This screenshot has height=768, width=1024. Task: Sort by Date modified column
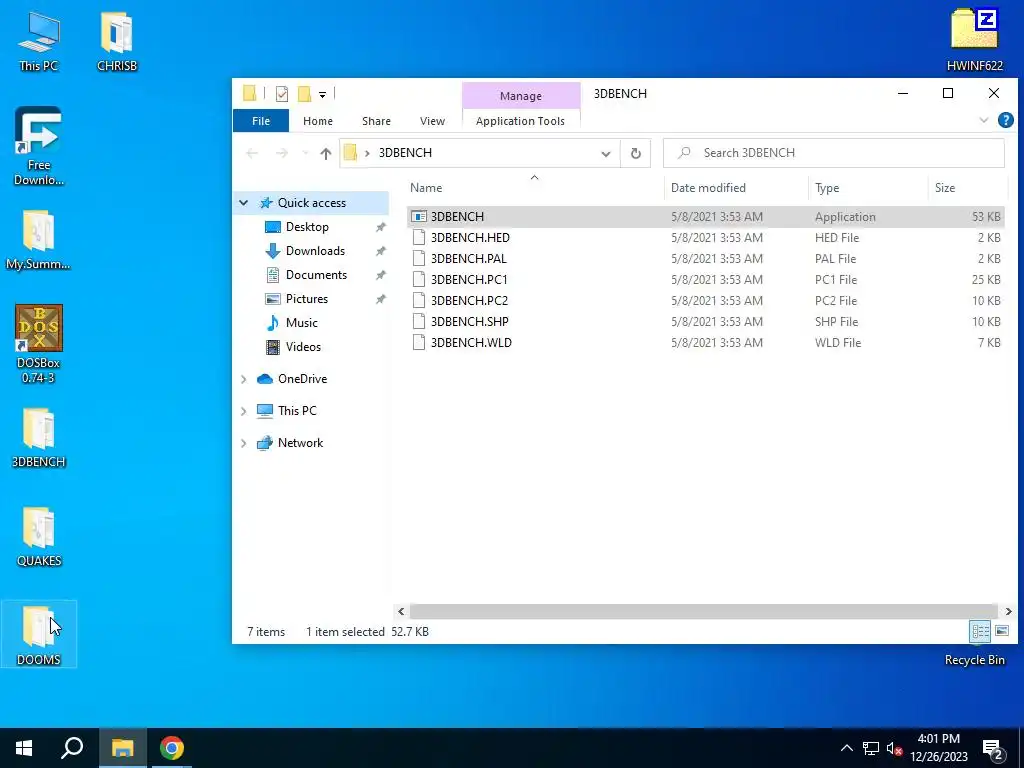737,187
